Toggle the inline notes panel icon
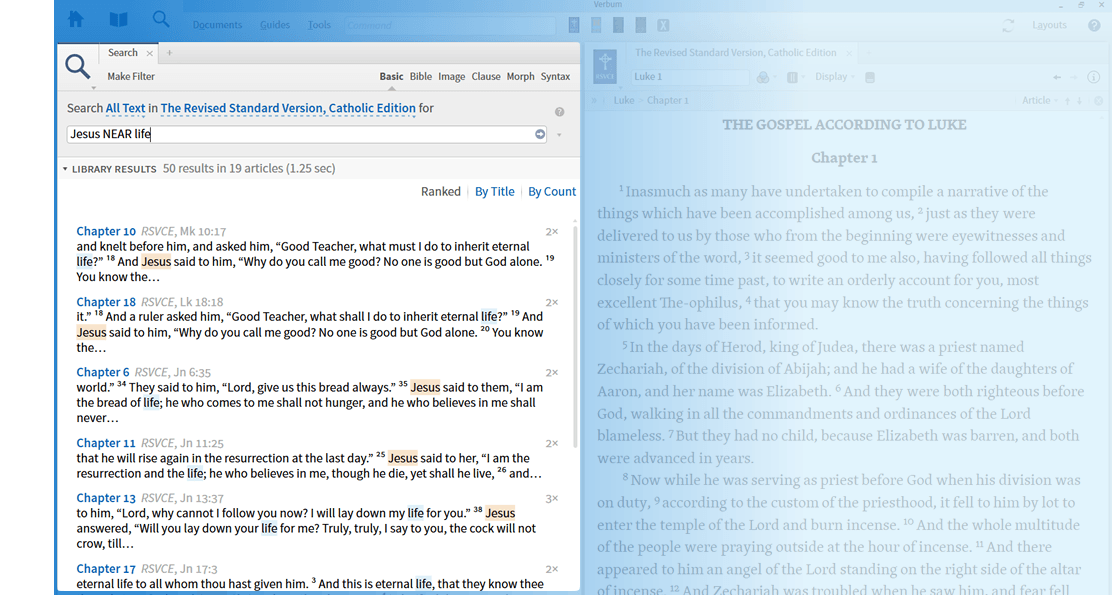Viewport: 1112px width, 596px height. [870, 77]
